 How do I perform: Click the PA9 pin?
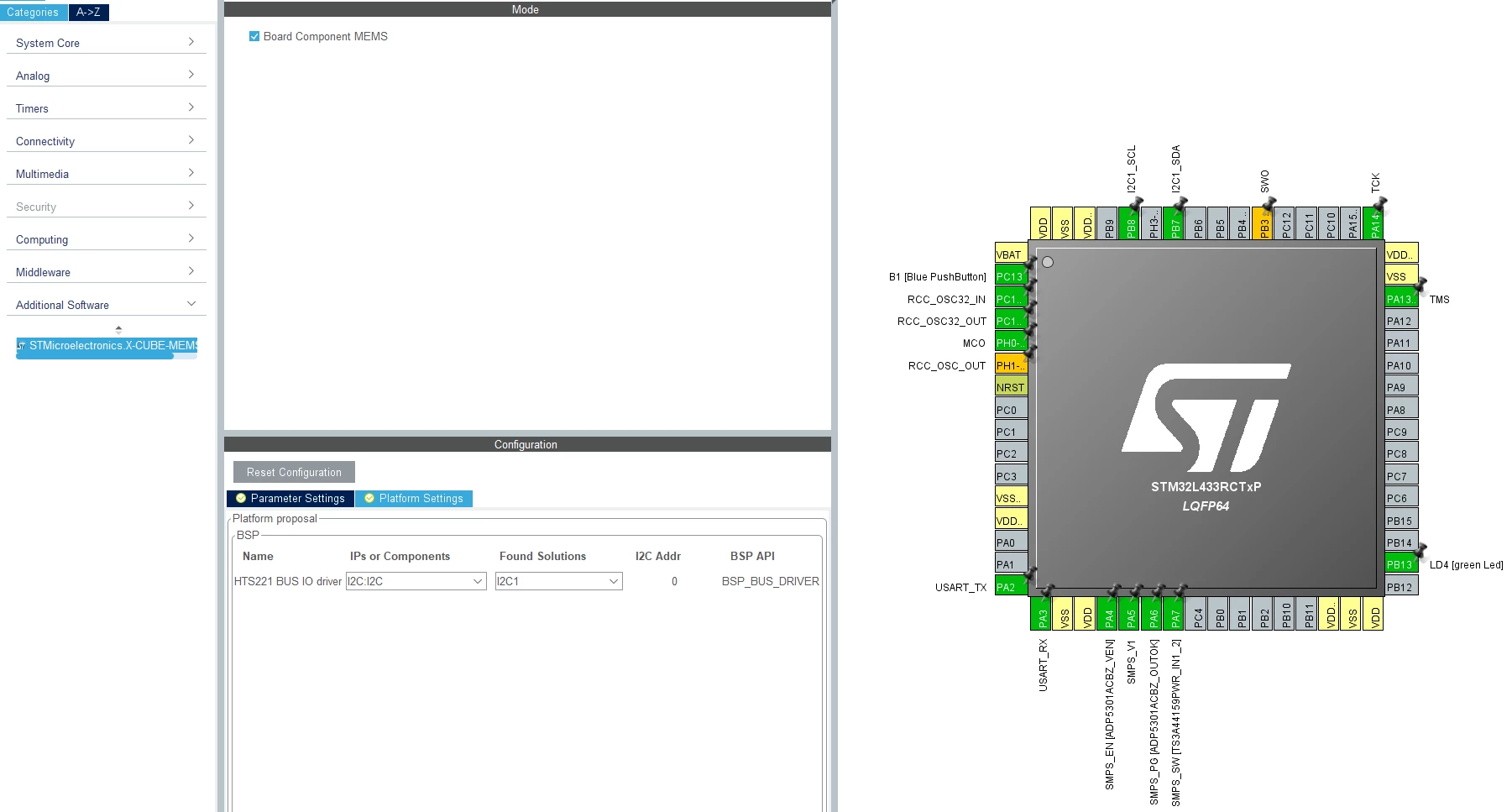pyautogui.click(x=1401, y=387)
